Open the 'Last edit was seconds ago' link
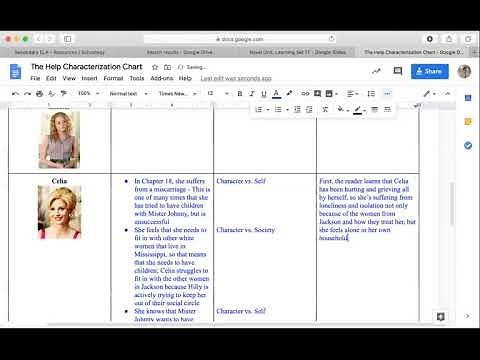This screenshot has width=480, height=360. click(236, 78)
